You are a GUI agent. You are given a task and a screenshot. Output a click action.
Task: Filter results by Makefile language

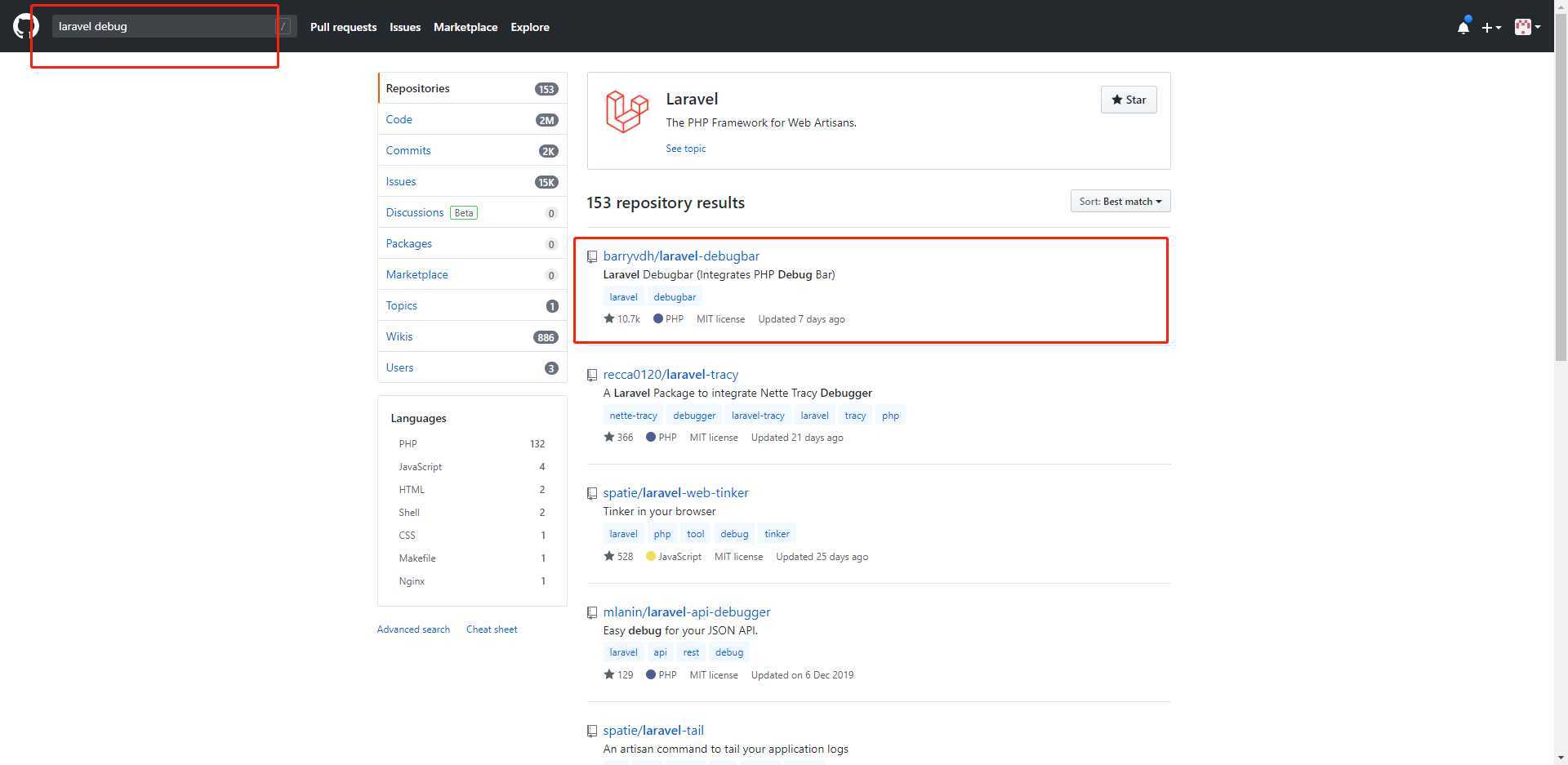tap(472, 558)
